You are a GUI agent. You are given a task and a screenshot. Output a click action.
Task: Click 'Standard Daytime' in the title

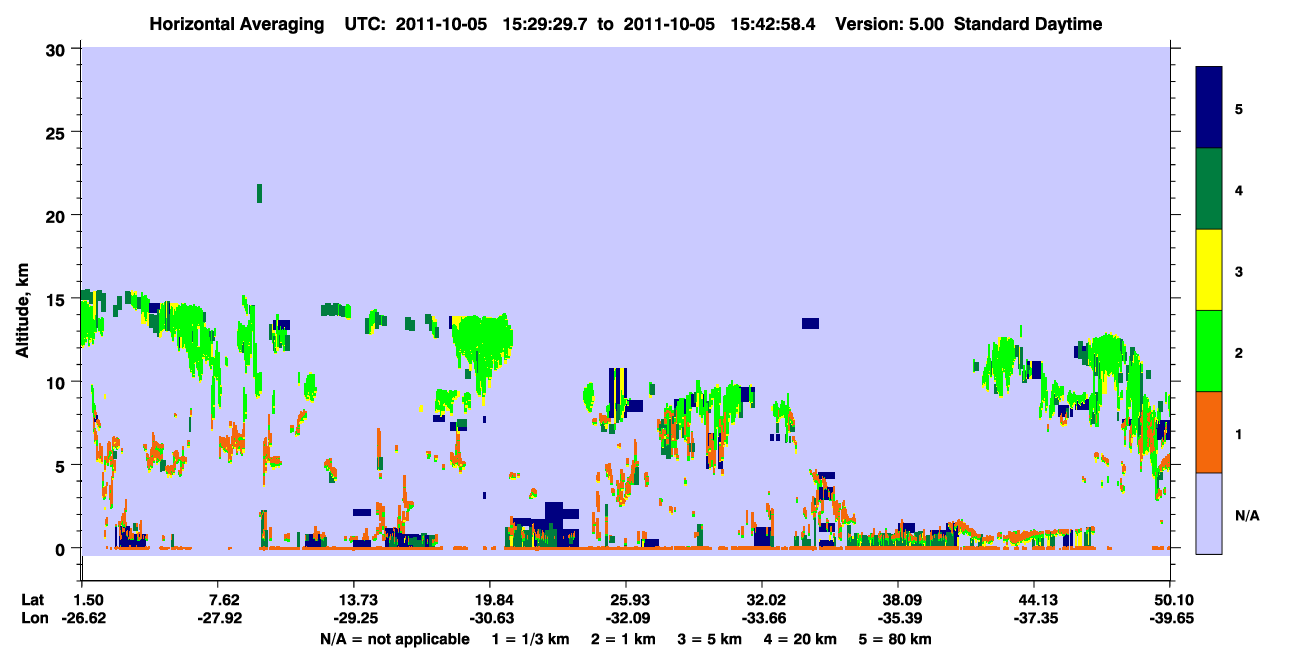1028,24
